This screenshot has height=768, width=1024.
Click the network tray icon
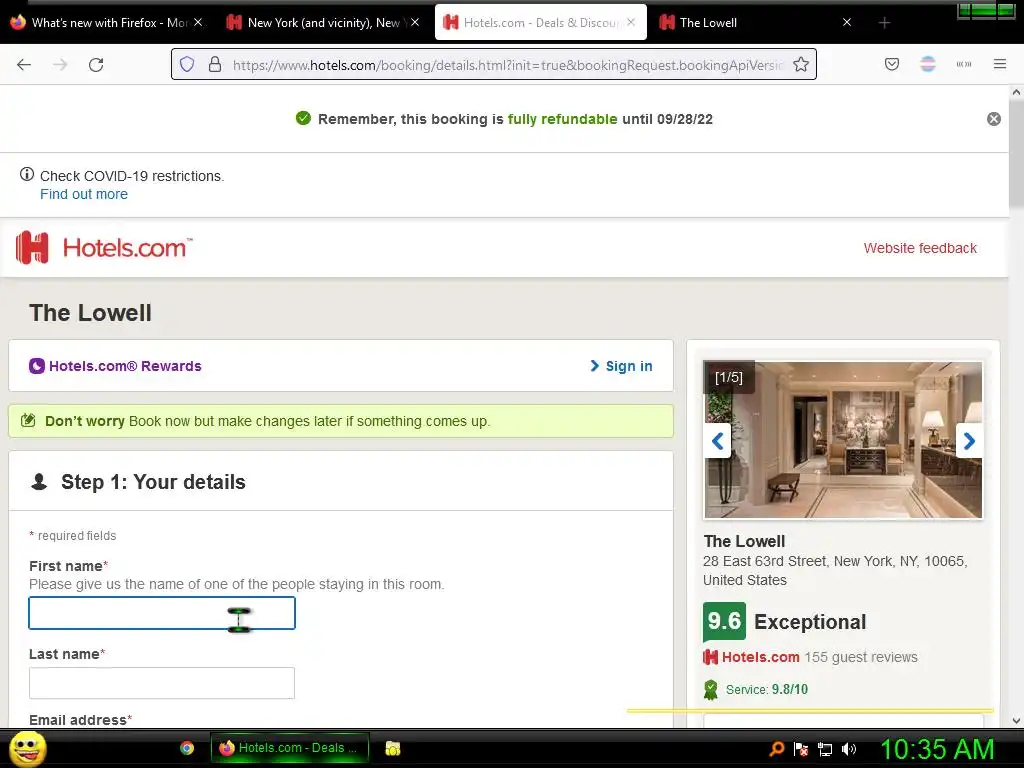(x=825, y=749)
